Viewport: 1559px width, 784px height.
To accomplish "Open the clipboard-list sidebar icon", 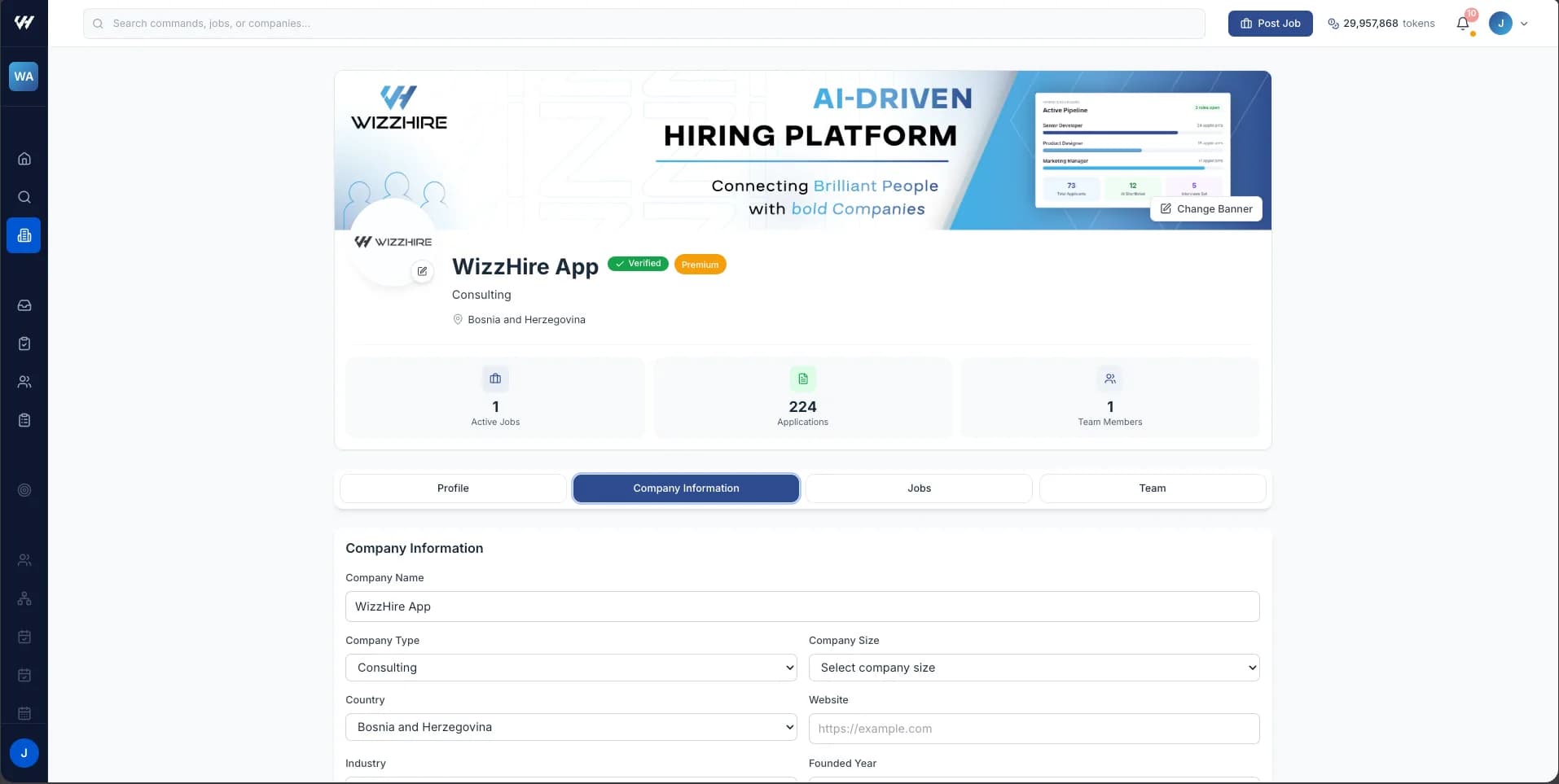I will 24,420.
